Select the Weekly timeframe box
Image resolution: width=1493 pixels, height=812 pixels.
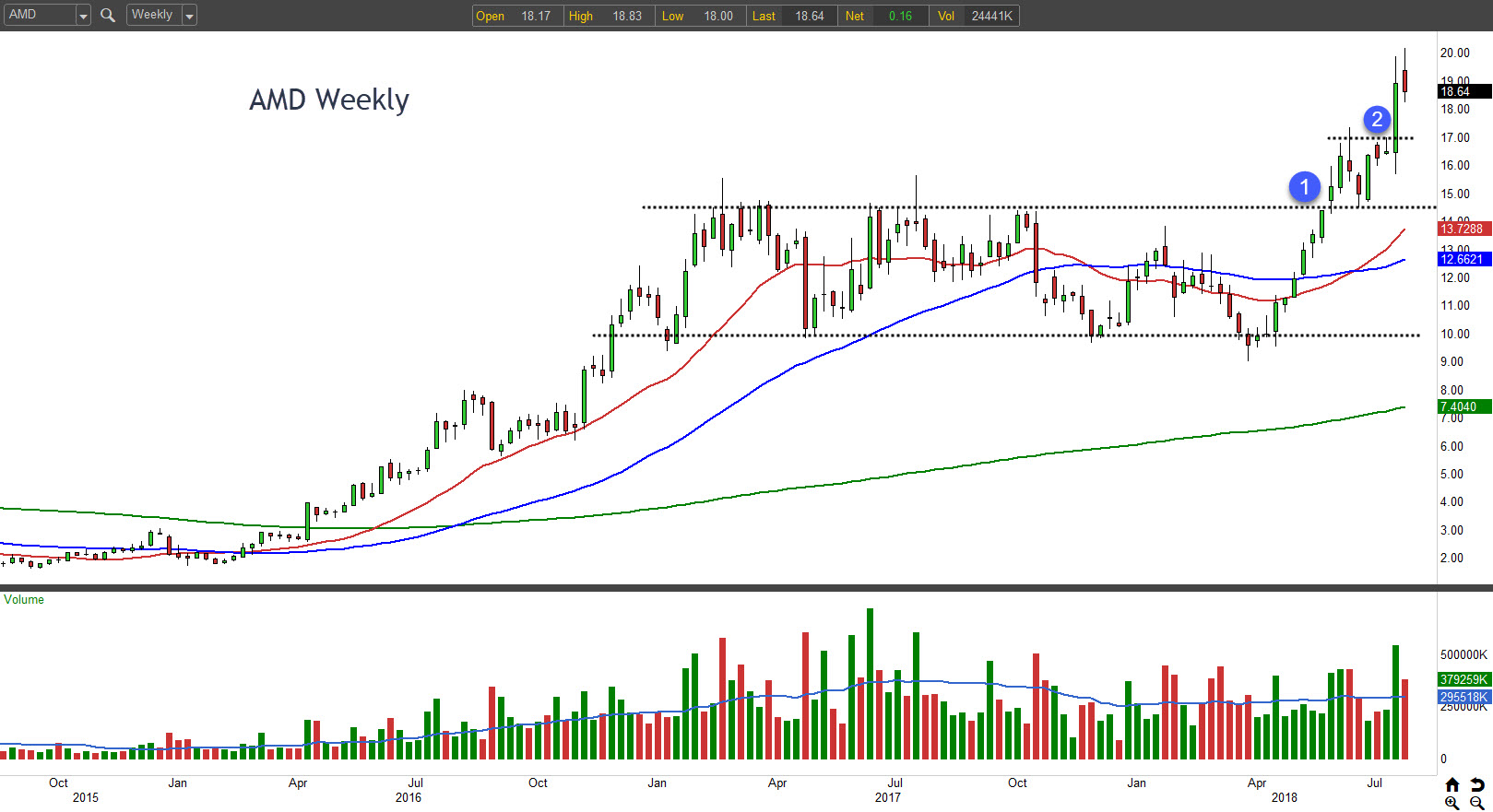point(154,15)
